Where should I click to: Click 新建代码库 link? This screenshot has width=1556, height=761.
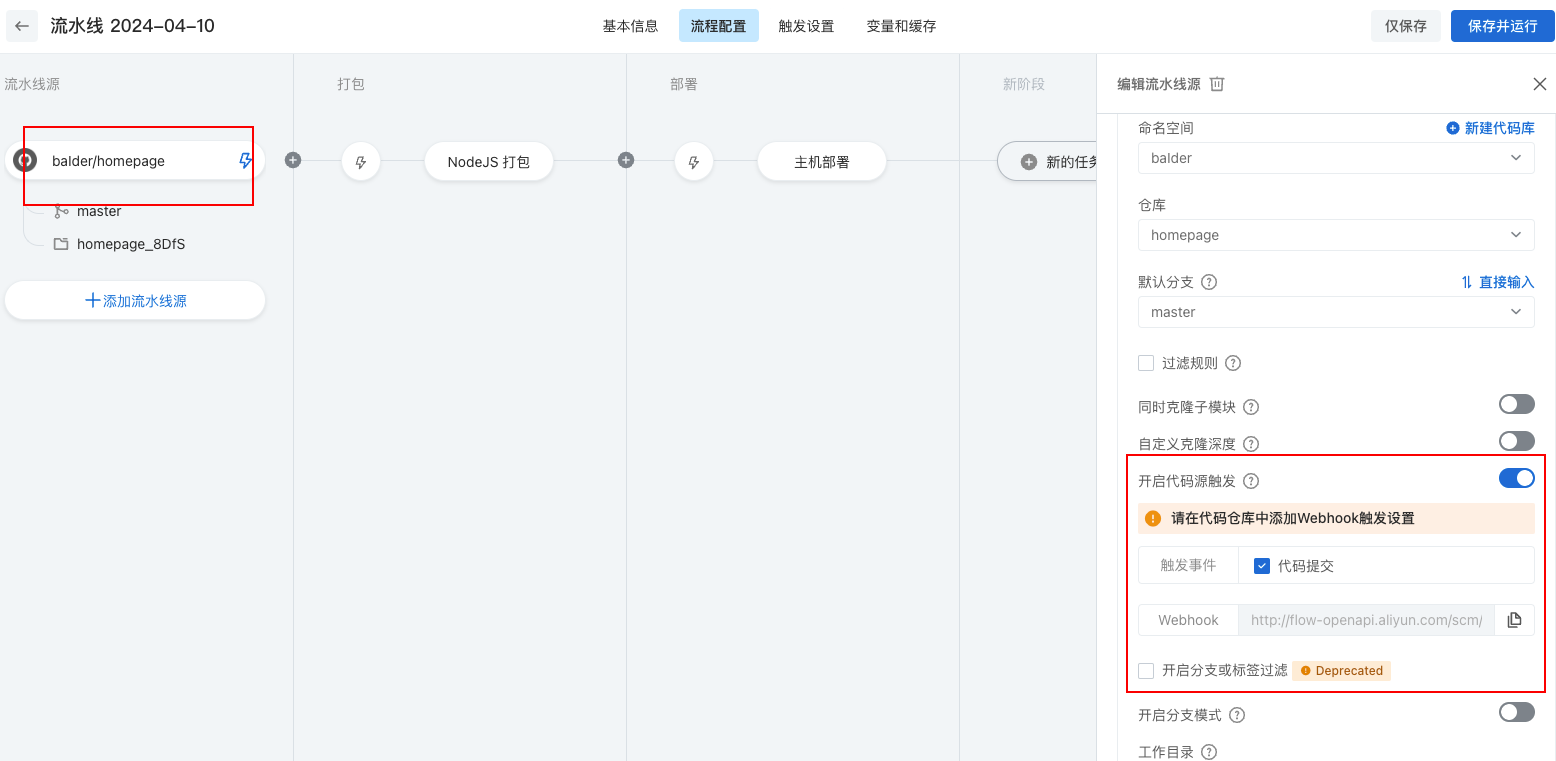1490,128
